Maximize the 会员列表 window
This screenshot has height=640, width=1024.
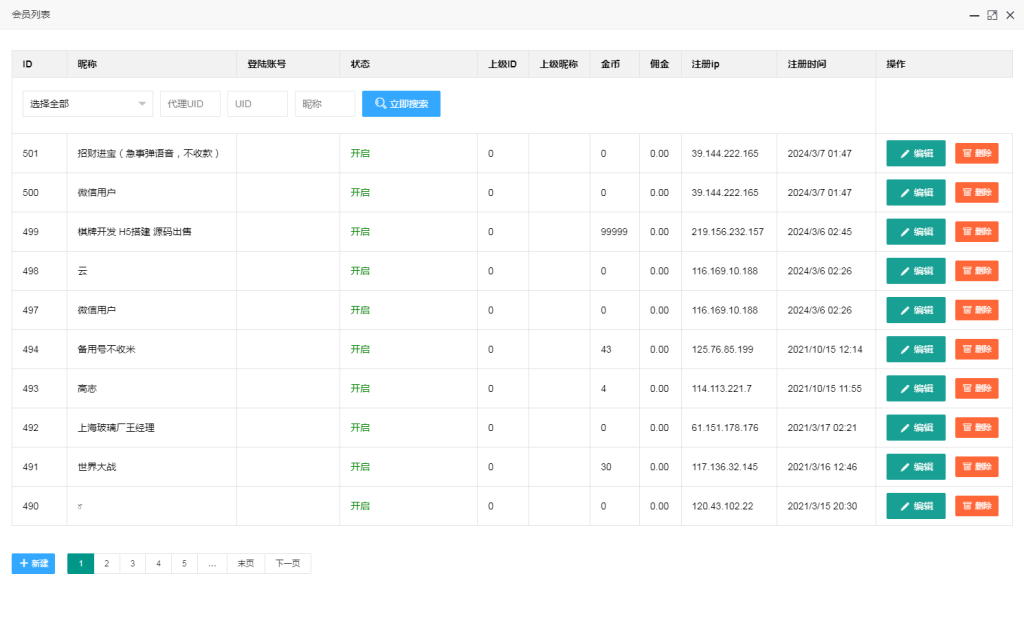click(x=991, y=15)
